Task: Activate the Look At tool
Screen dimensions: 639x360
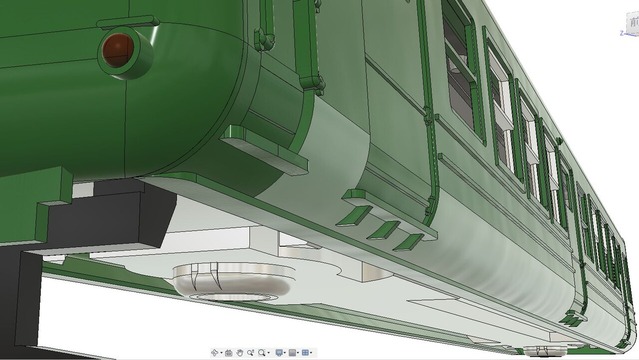Action: tap(229, 353)
